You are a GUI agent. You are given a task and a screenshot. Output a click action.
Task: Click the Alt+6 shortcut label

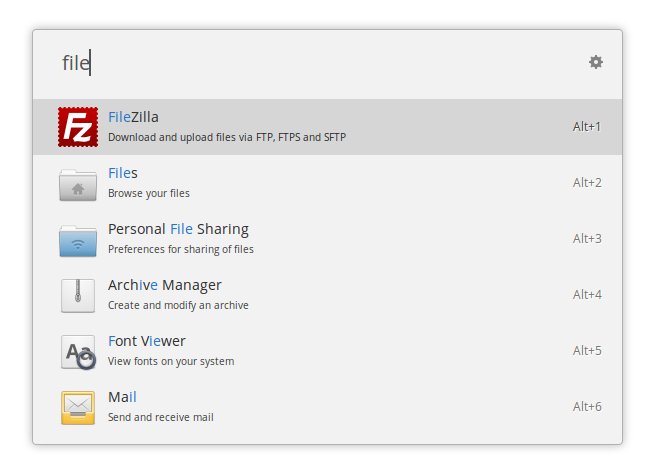(x=587, y=406)
